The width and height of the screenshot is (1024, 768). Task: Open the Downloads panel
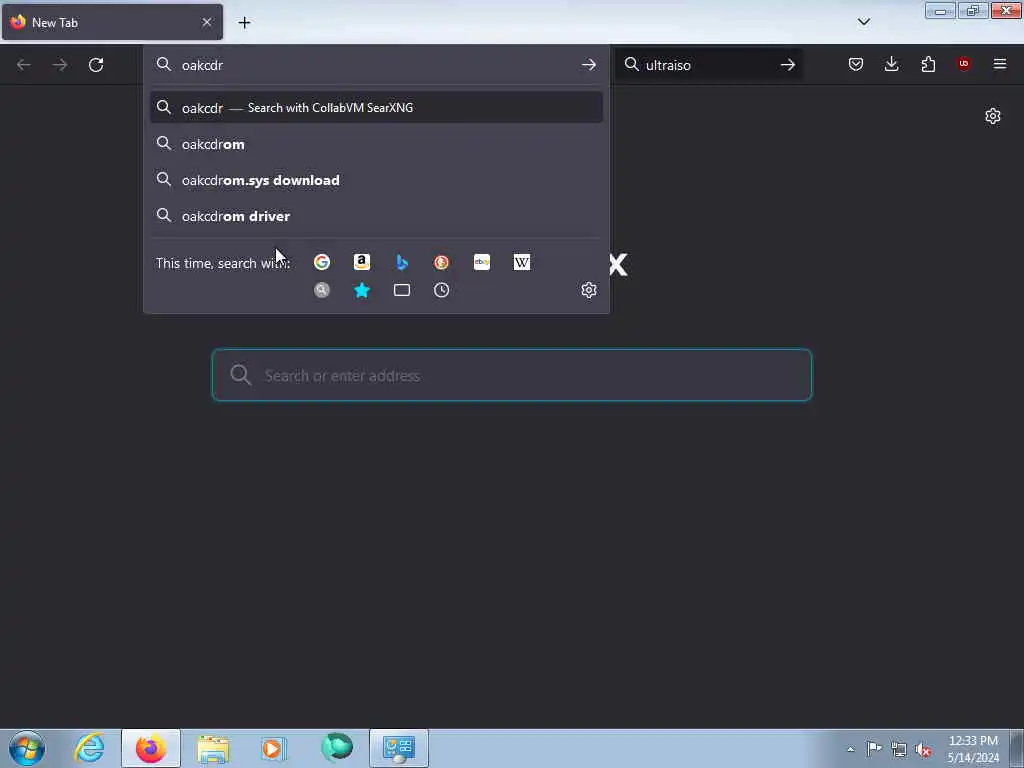[x=891, y=64]
